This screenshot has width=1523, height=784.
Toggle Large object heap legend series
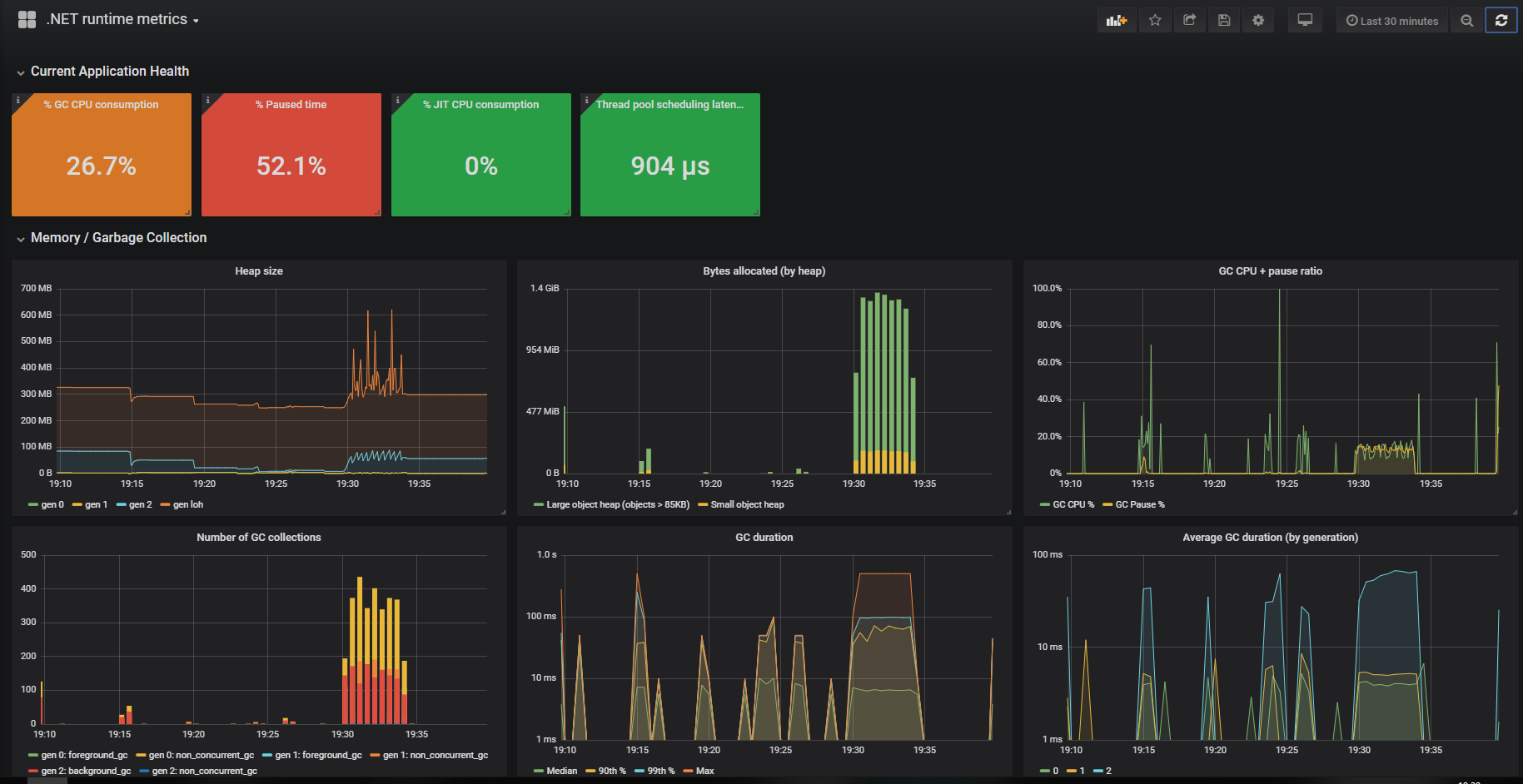[618, 504]
